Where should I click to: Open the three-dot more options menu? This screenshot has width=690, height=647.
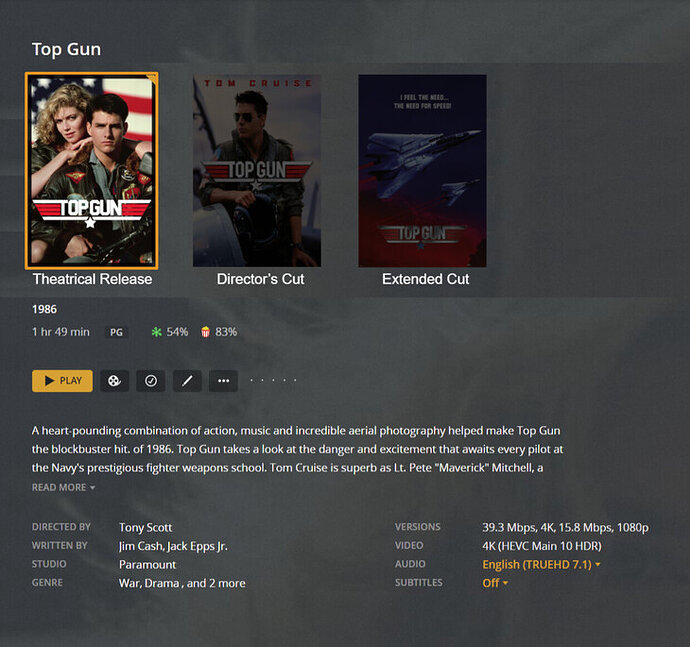[x=224, y=381]
